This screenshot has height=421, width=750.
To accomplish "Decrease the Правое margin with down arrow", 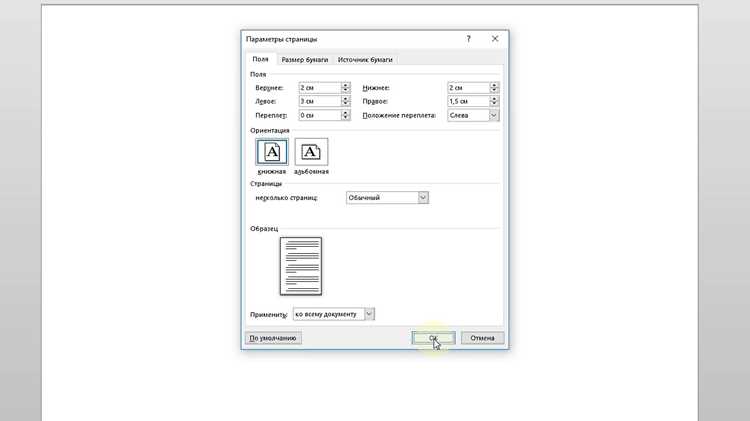I will (x=494, y=104).
